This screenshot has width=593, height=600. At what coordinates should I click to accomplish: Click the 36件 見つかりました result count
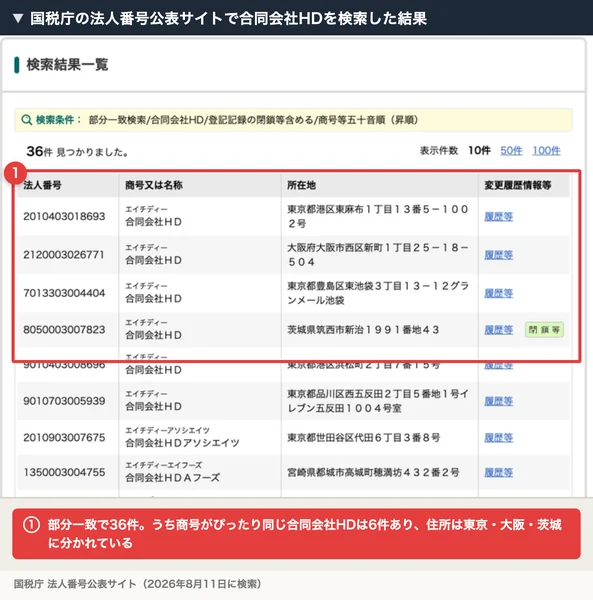click(x=77, y=152)
